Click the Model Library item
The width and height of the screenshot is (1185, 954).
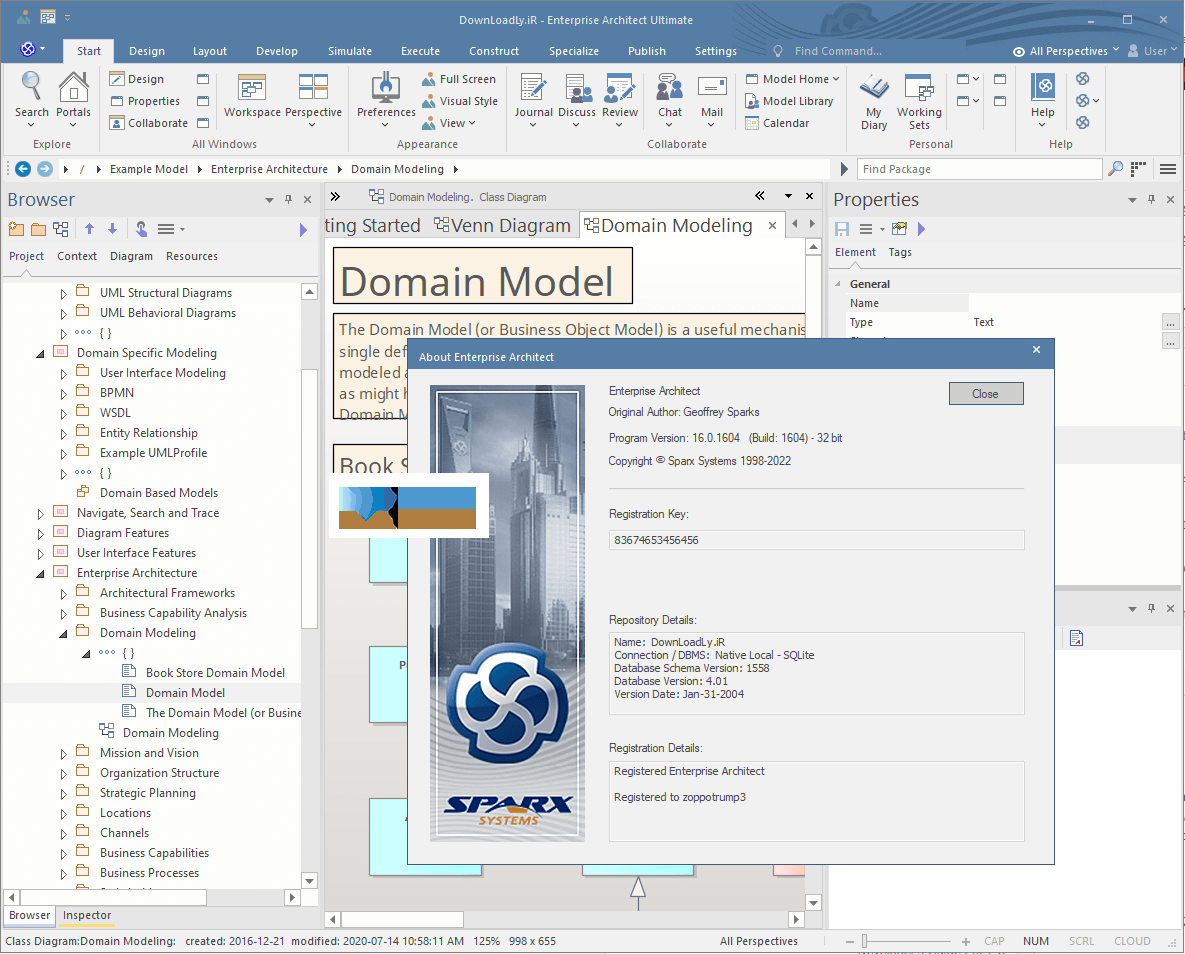789,101
